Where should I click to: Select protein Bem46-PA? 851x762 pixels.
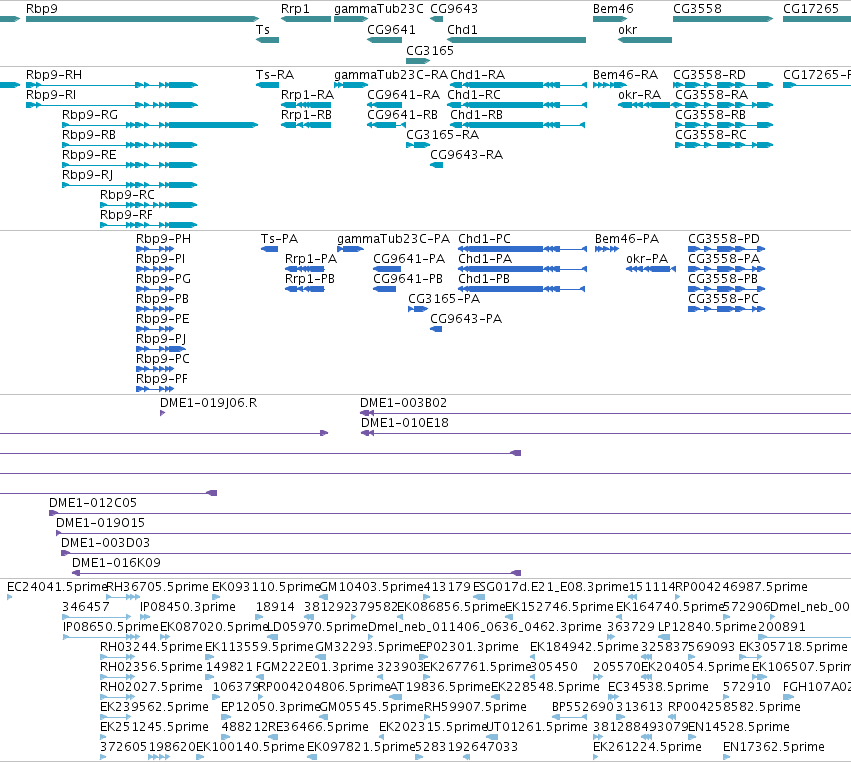click(x=607, y=249)
